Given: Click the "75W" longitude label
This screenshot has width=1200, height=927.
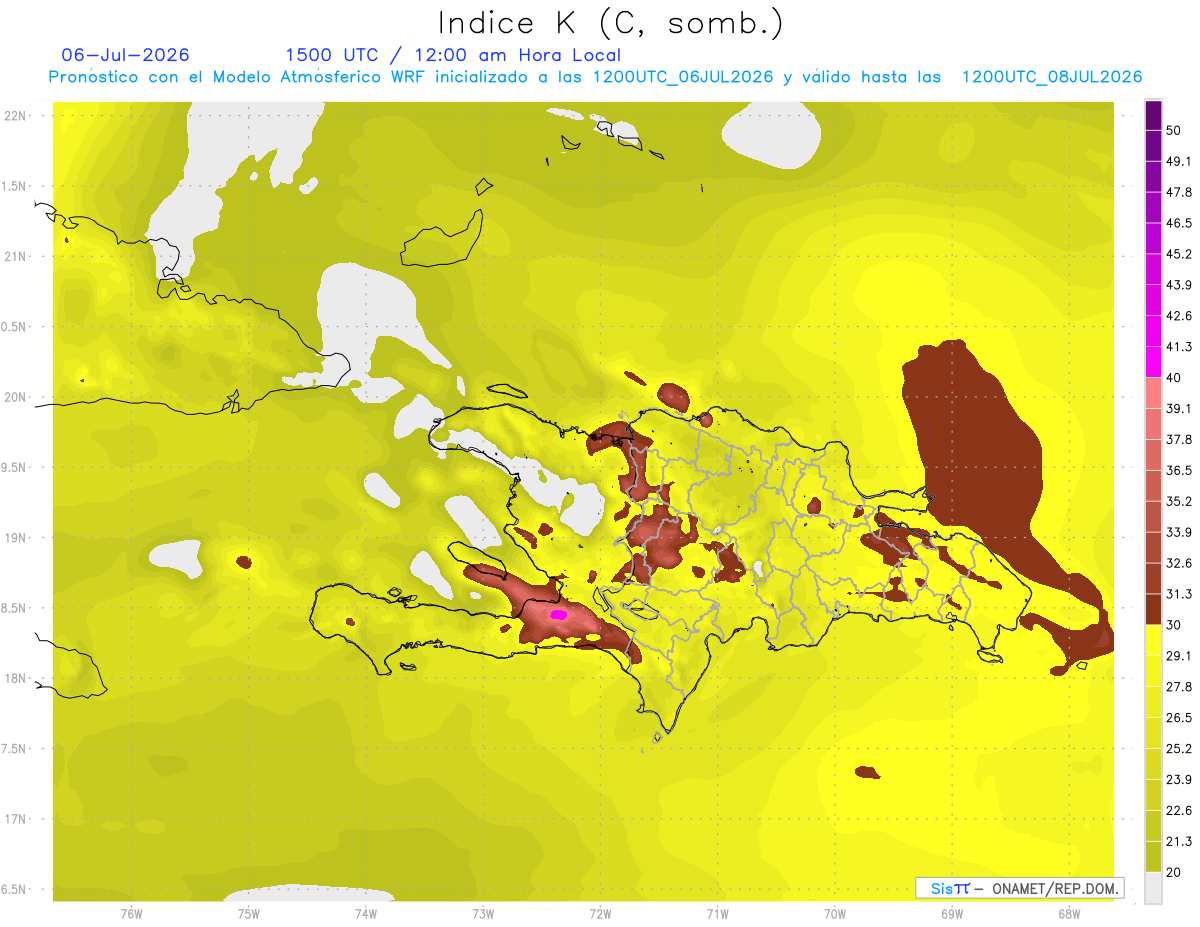Looking at the screenshot, I should [x=248, y=915].
